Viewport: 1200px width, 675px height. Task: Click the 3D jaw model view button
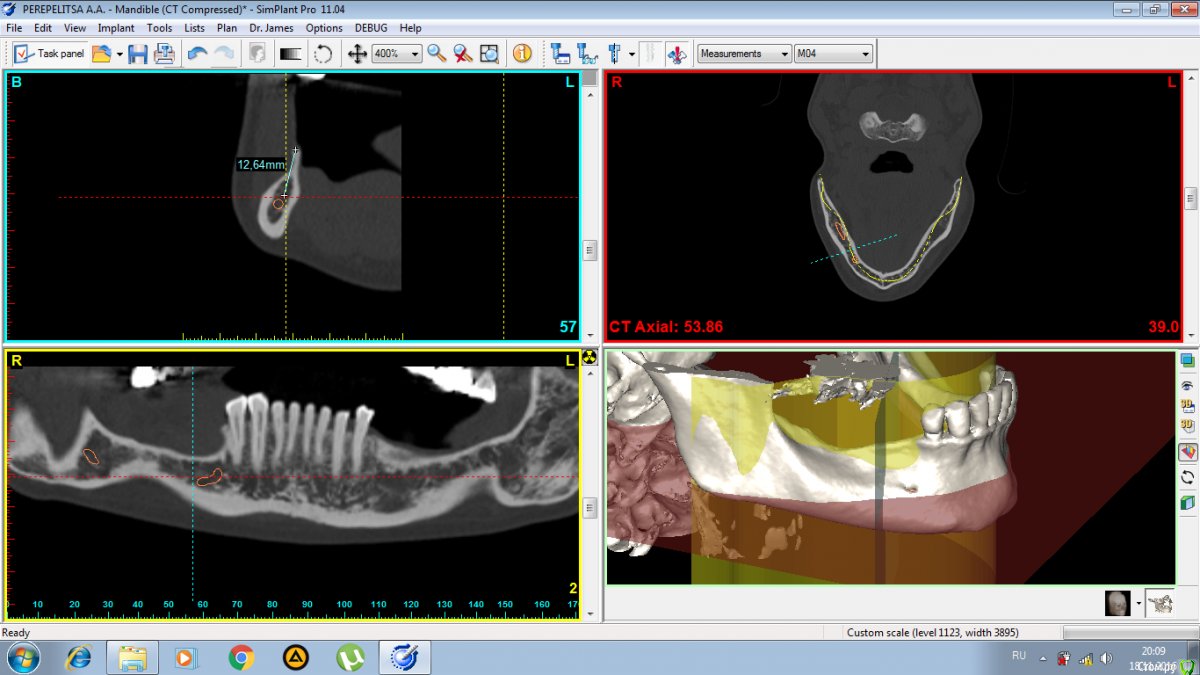point(1160,603)
